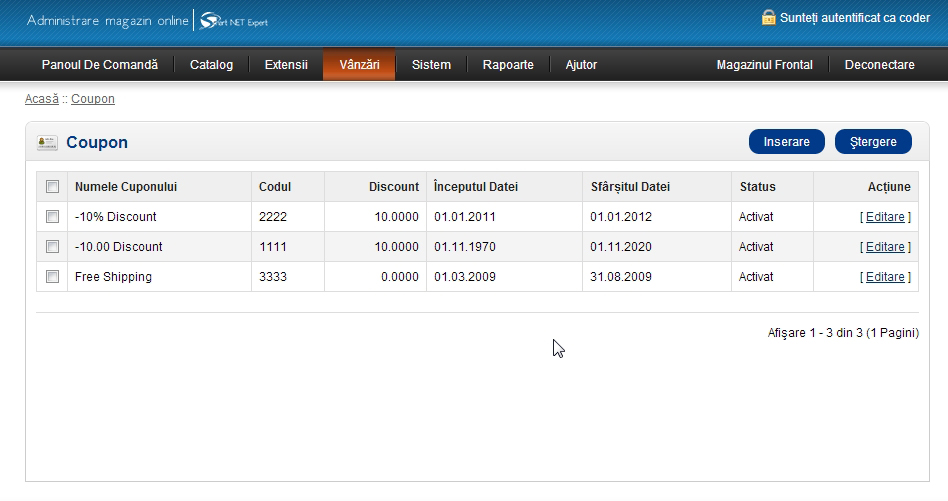The width and height of the screenshot is (948, 501).
Task: Open the Vânzări menu
Action: (x=359, y=65)
